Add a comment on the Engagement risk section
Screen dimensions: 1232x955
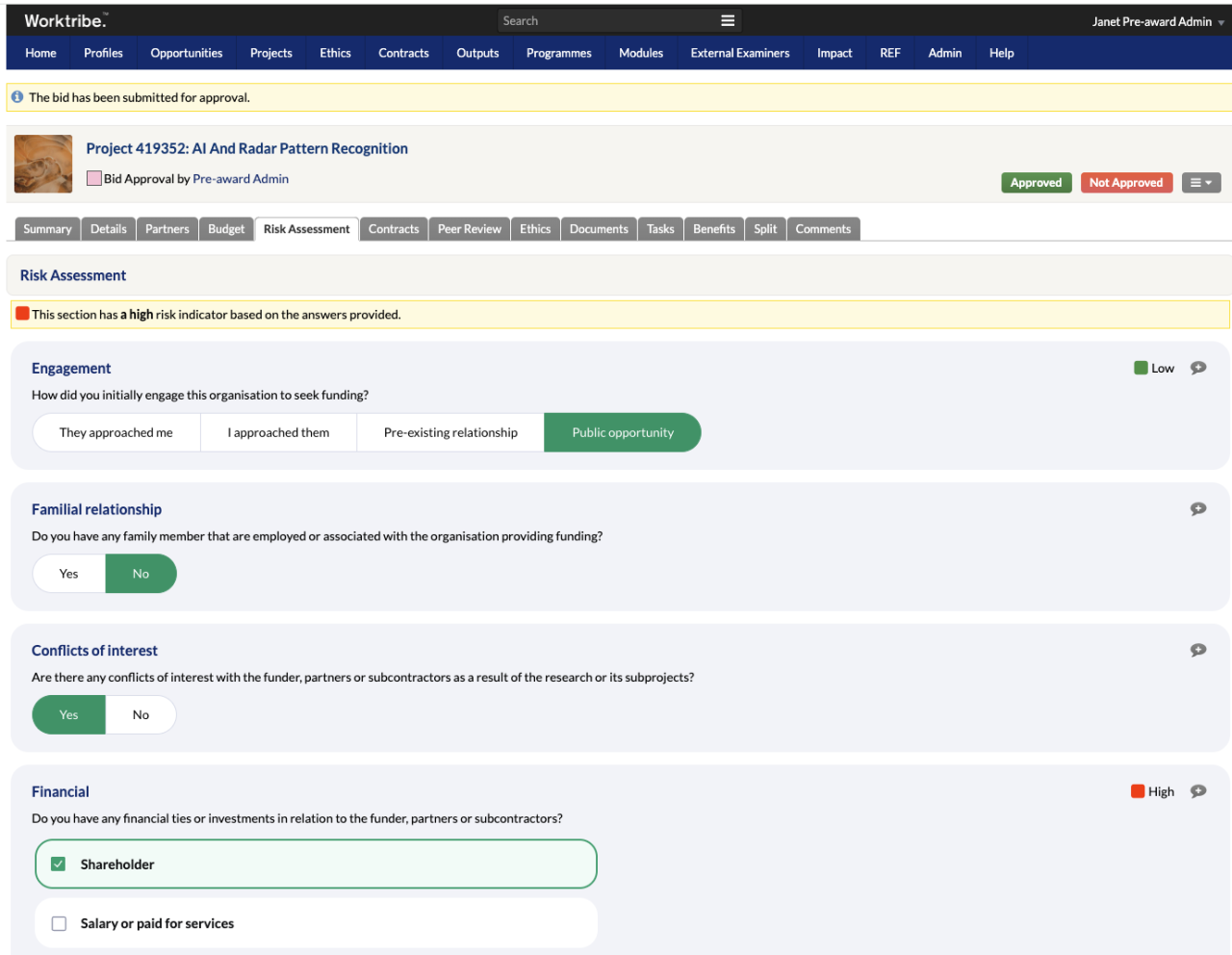pyautogui.click(x=1198, y=367)
